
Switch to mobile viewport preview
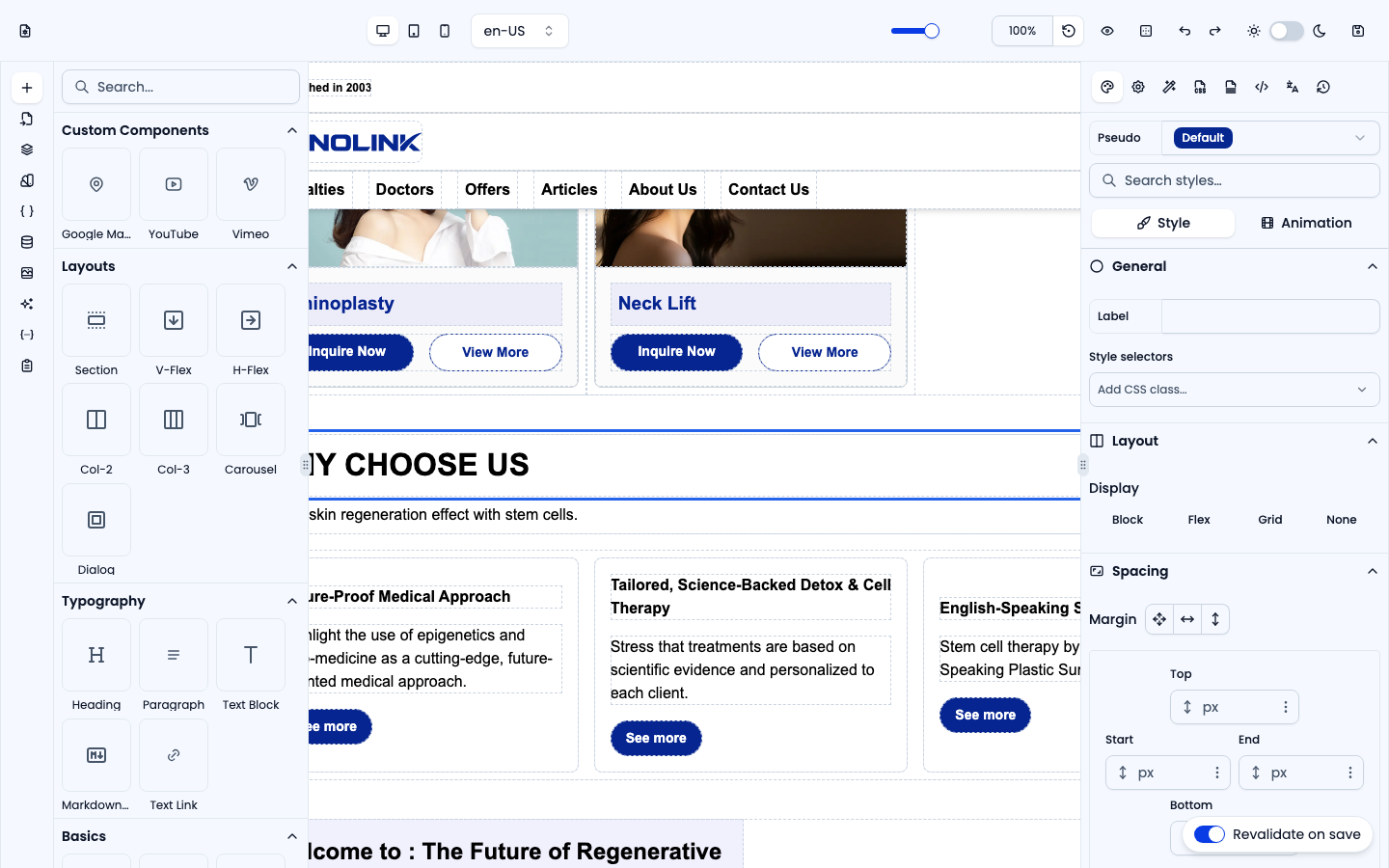[445, 31]
